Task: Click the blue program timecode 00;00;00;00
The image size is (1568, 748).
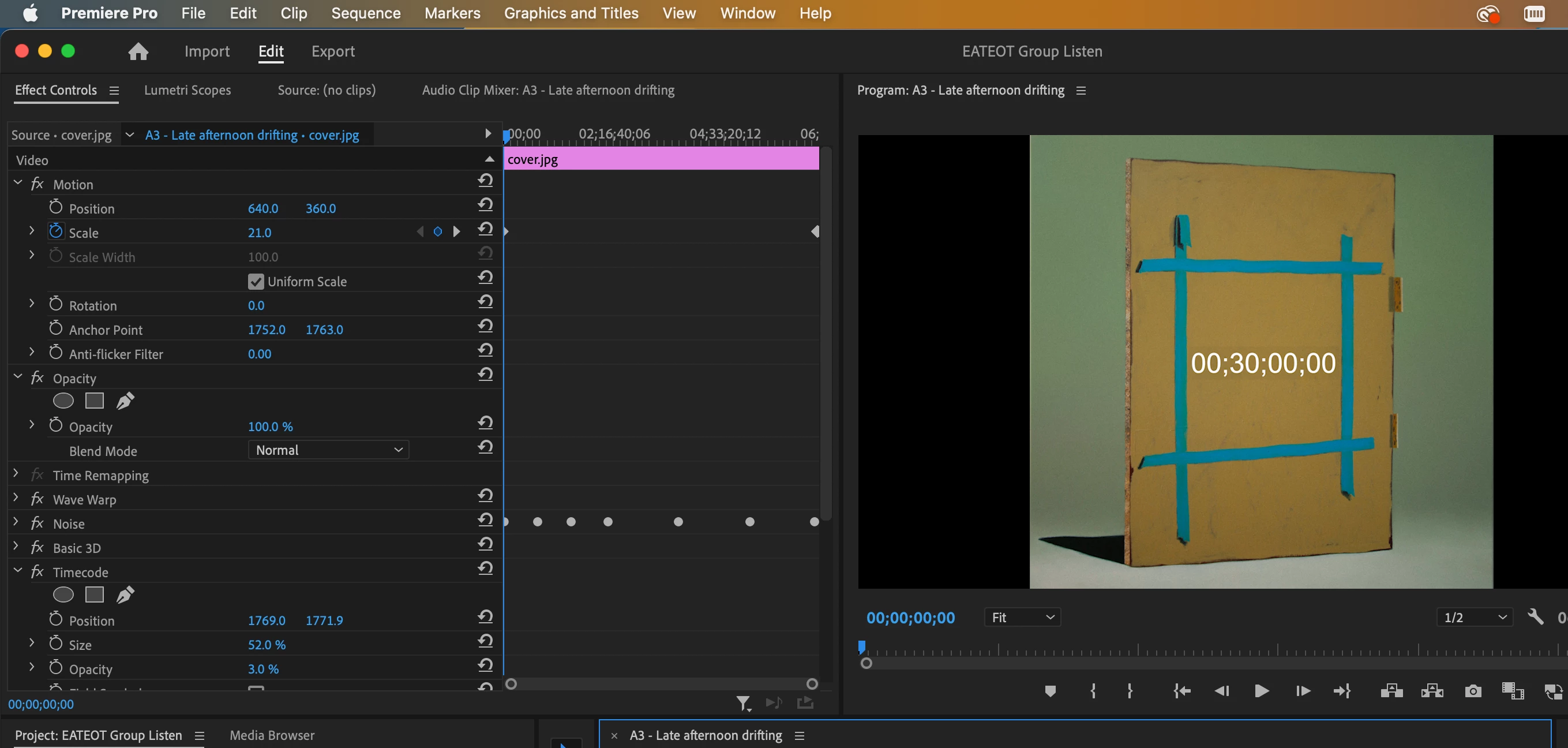Action: point(910,618)
